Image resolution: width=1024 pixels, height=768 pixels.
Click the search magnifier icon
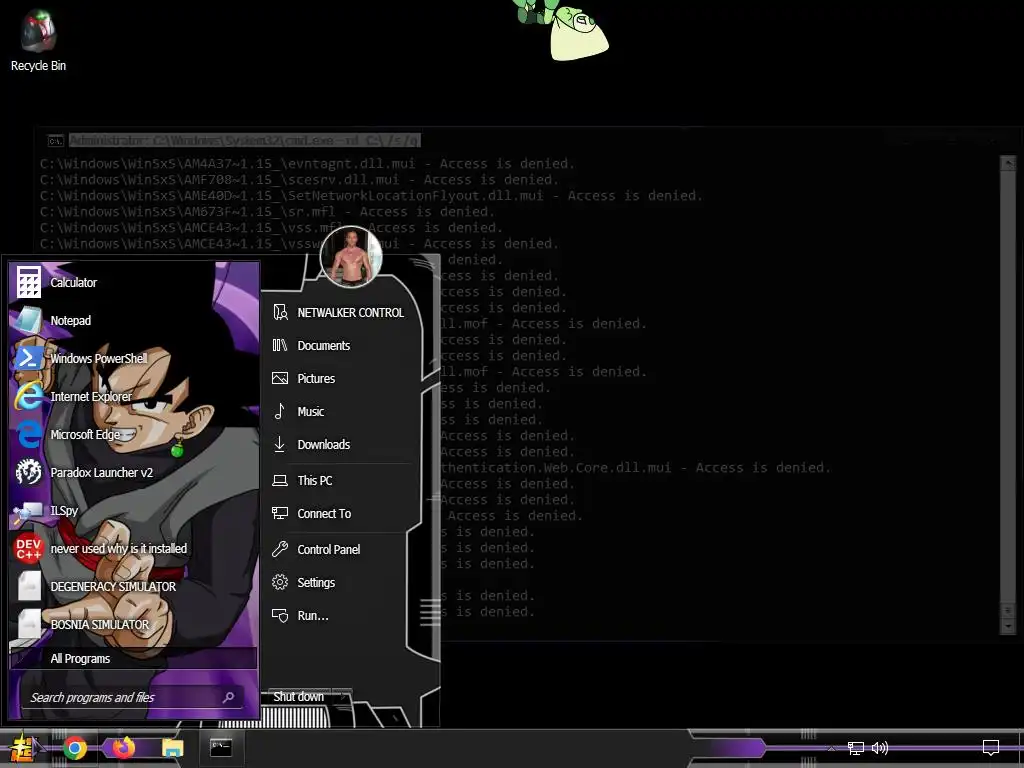point(228,697)
